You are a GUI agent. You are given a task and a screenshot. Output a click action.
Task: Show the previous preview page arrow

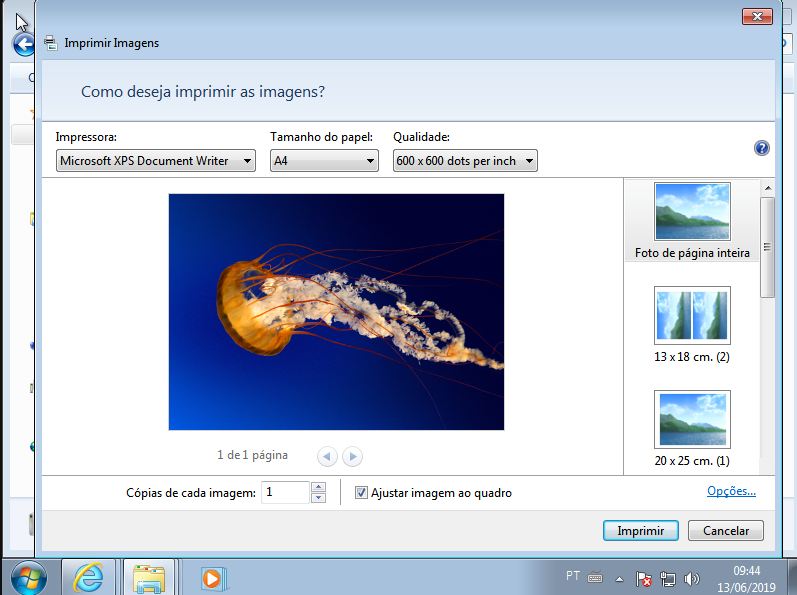[x=327, y=456]
